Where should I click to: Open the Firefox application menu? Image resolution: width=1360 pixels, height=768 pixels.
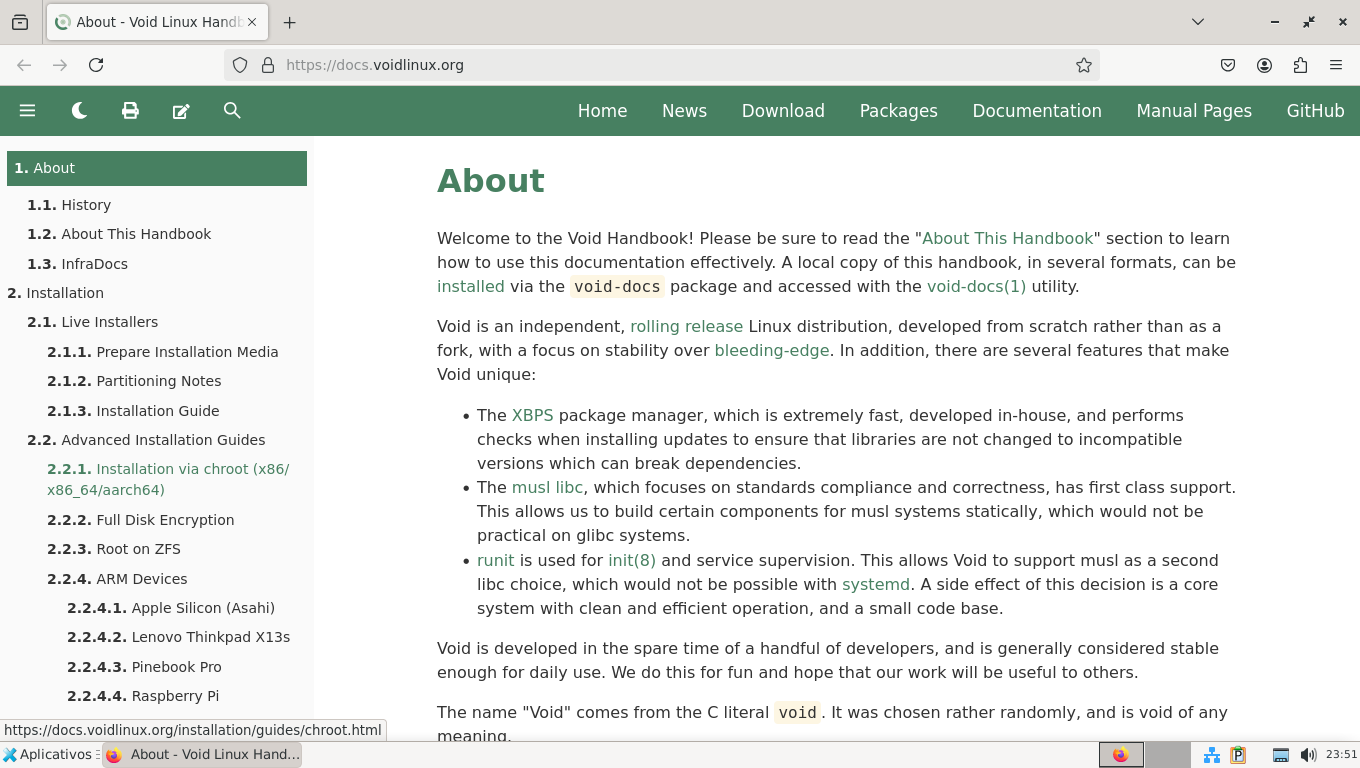1336,65
